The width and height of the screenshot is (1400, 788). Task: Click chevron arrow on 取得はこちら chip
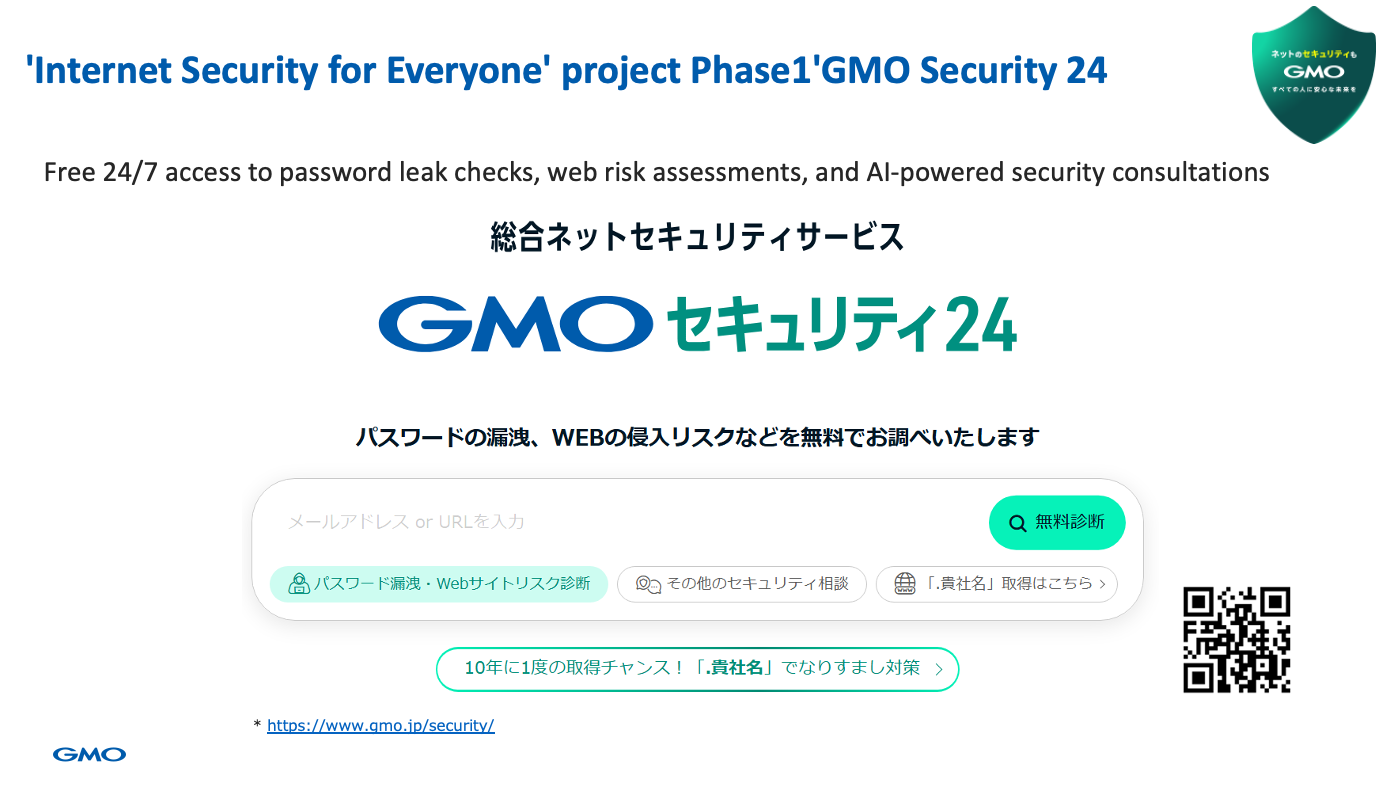click(1102, 584)
